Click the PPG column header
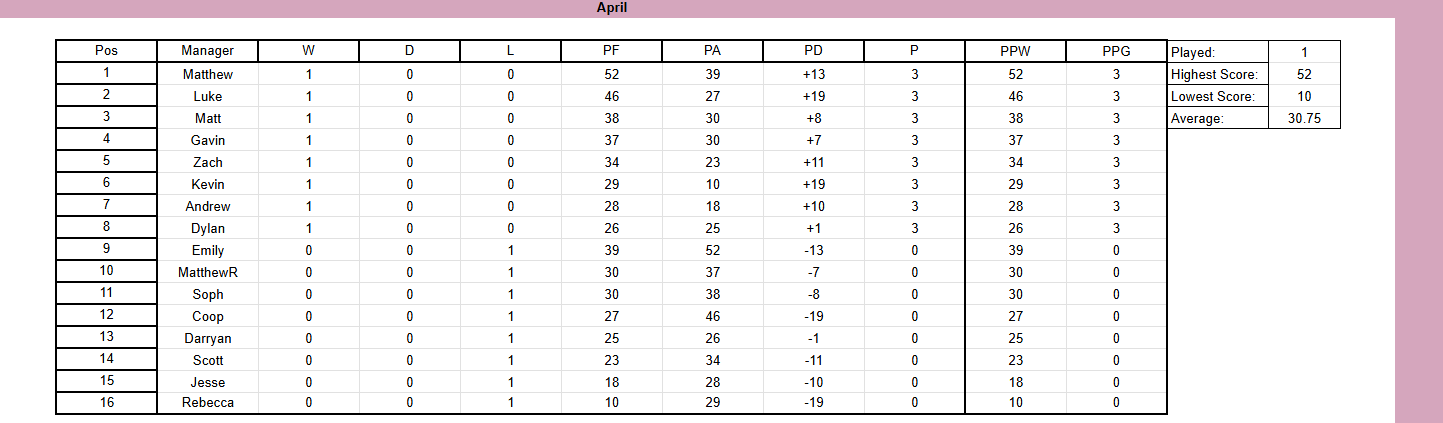This screenshot has width=1443, height=423. tap(1116, 51)
